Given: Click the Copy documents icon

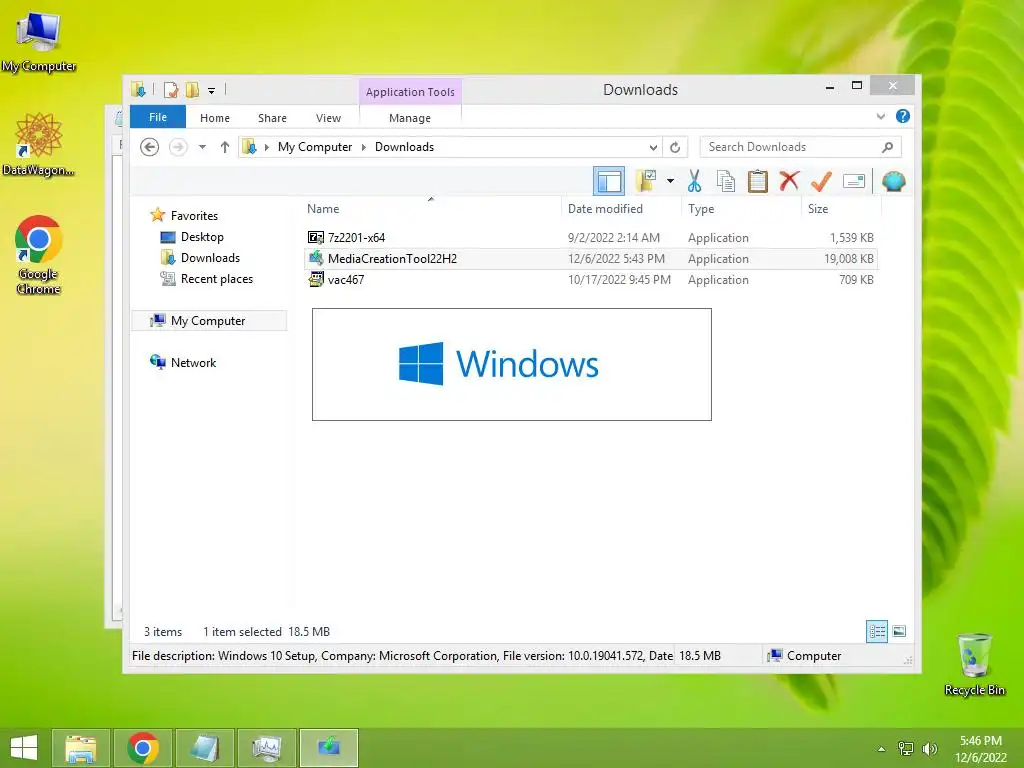Looking at the screenshot, I should (x=726, y=181).
